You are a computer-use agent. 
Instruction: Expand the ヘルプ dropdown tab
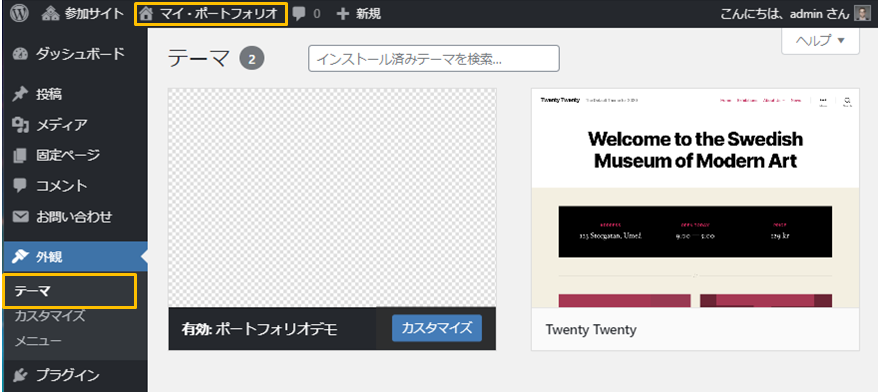[820, 40]
